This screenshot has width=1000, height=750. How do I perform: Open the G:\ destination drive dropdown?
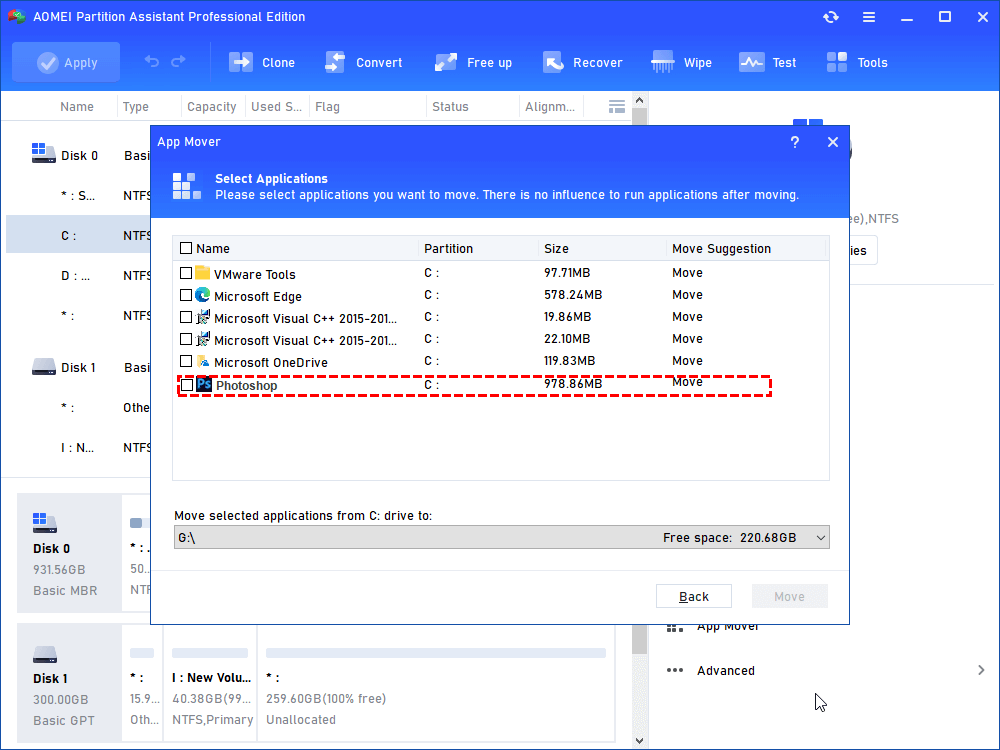click(x=820, y=538)
